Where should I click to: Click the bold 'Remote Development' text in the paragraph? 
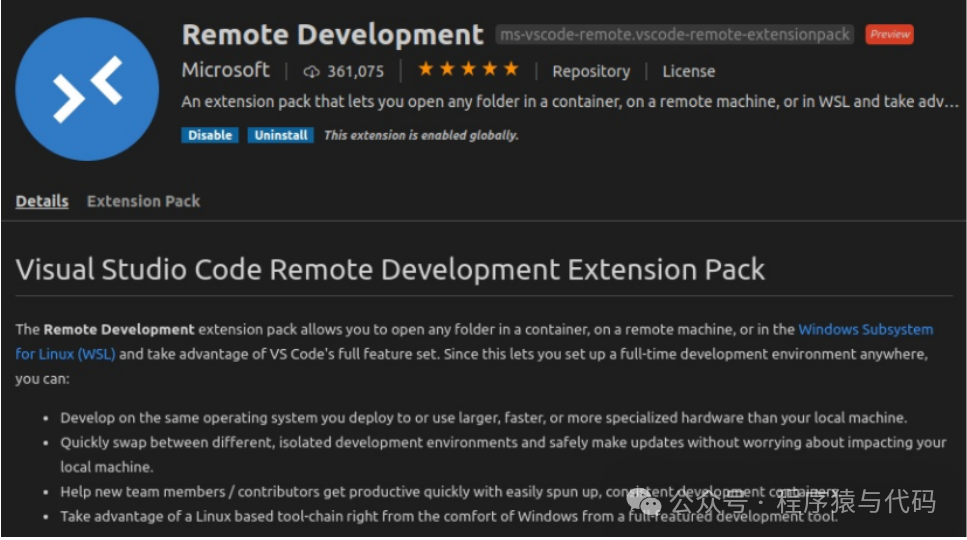point(119,329)
